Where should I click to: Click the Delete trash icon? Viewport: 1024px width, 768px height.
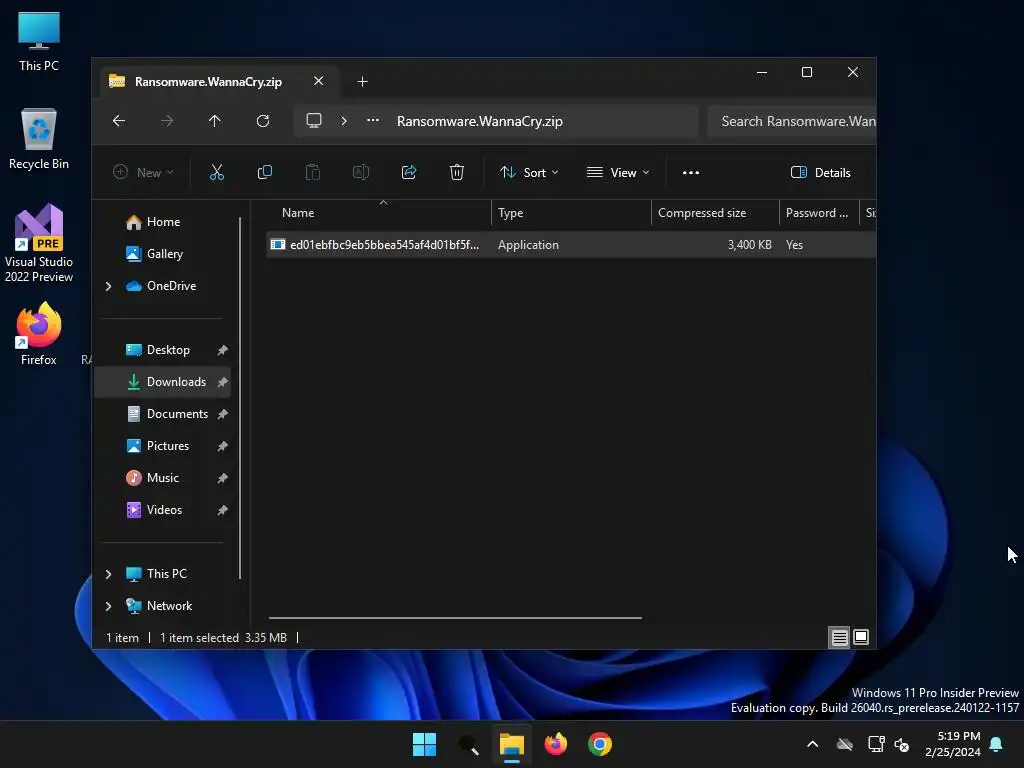click(x=456, y=172)
